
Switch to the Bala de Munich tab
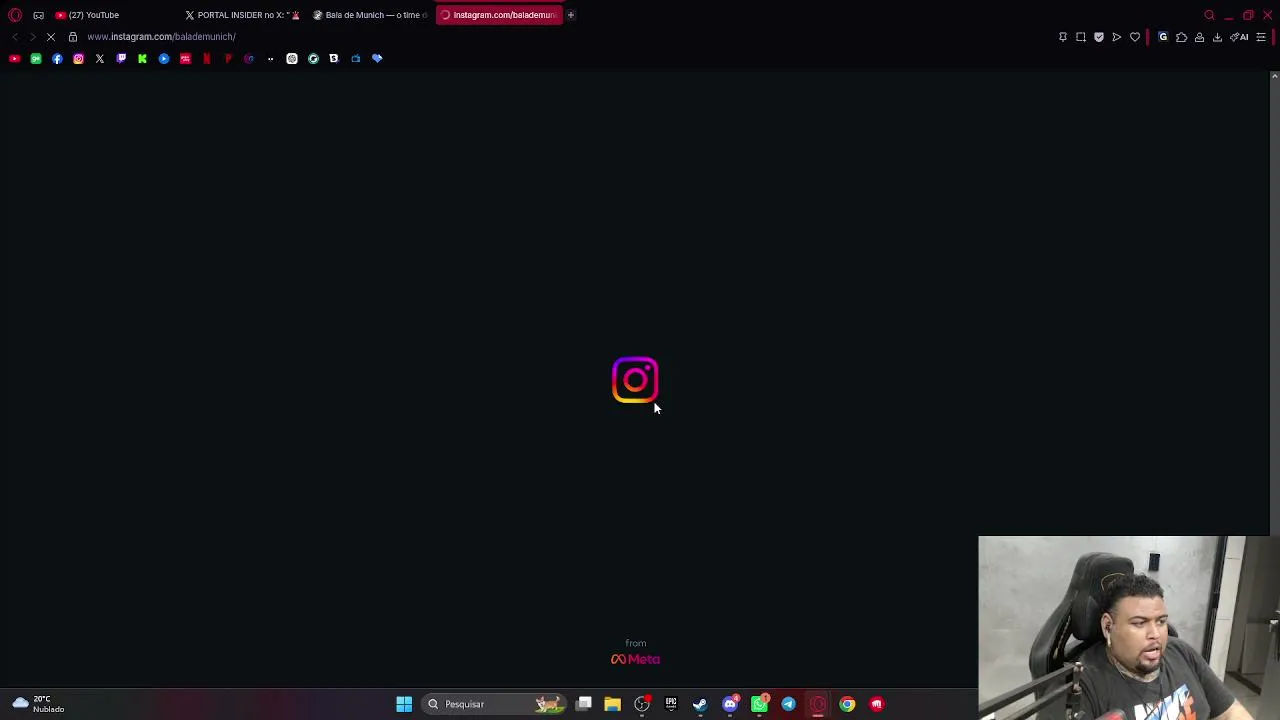(x=371, y=15)
